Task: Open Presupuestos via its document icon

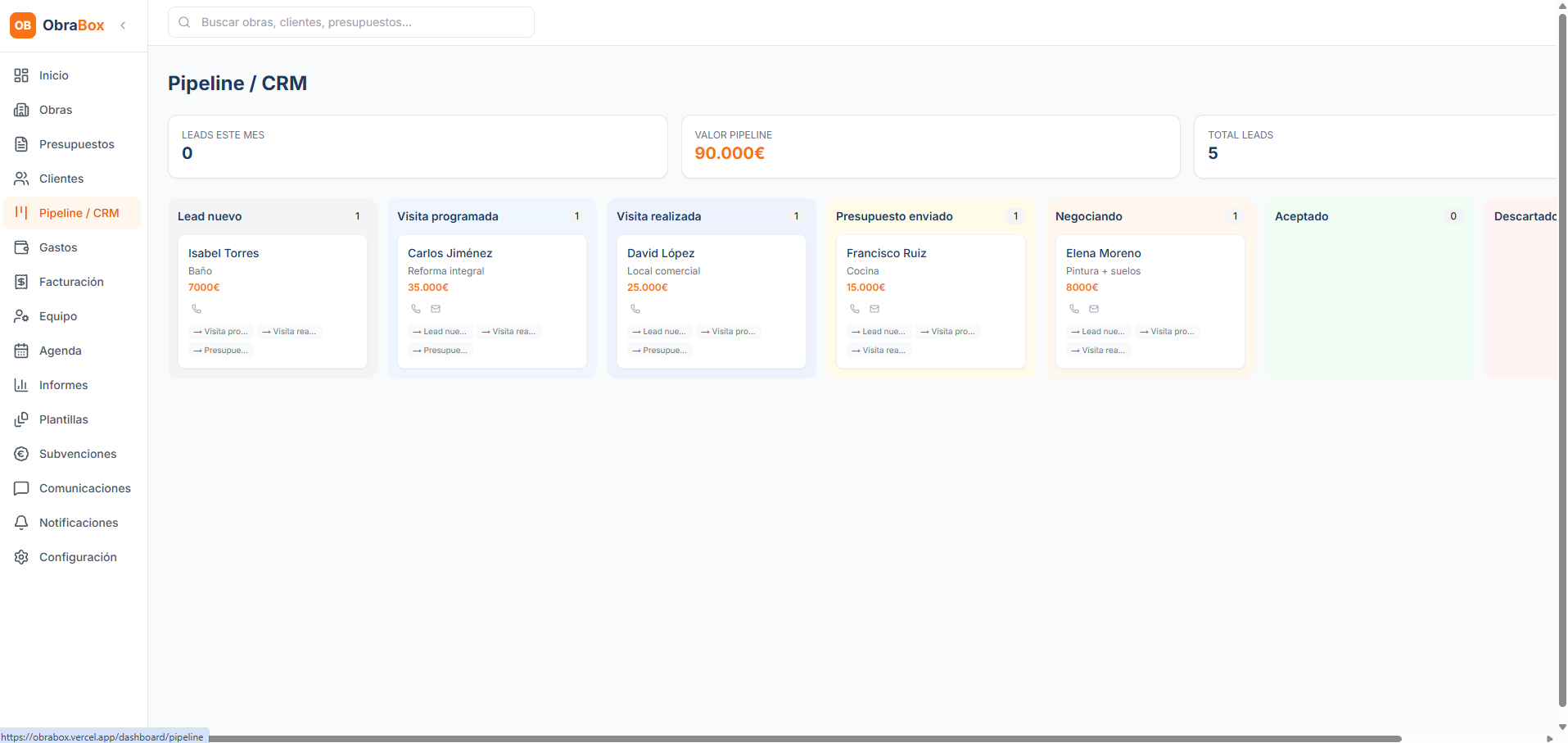Action: pyautogui.click(x=21, y=144)
